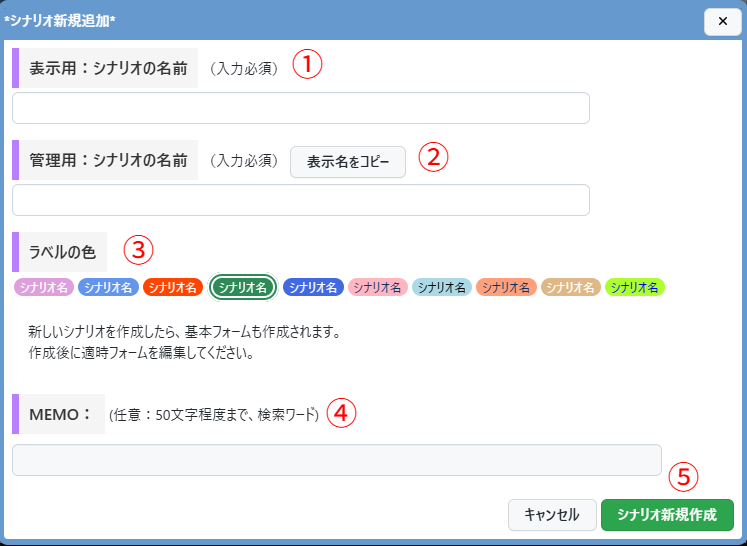The width and height of the screenshot is (747, 546).
Task: Pick the pink シナリオ名 label color
Action: [x=378, y=287]
